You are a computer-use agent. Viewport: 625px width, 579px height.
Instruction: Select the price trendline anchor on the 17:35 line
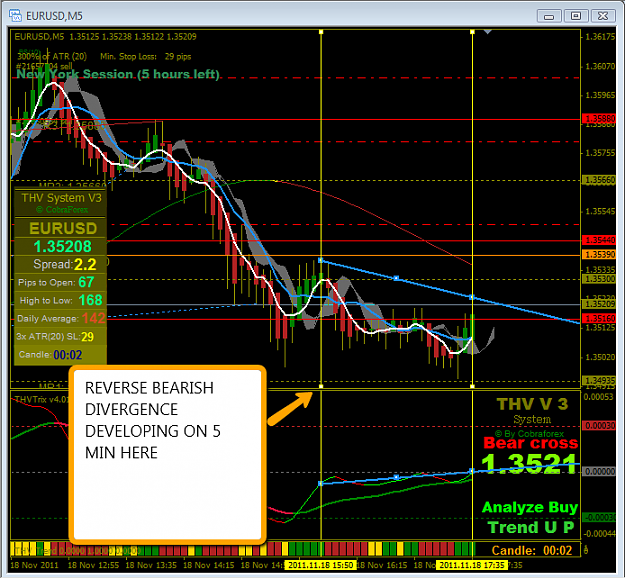pyautogui.click(x=472, y=297)
